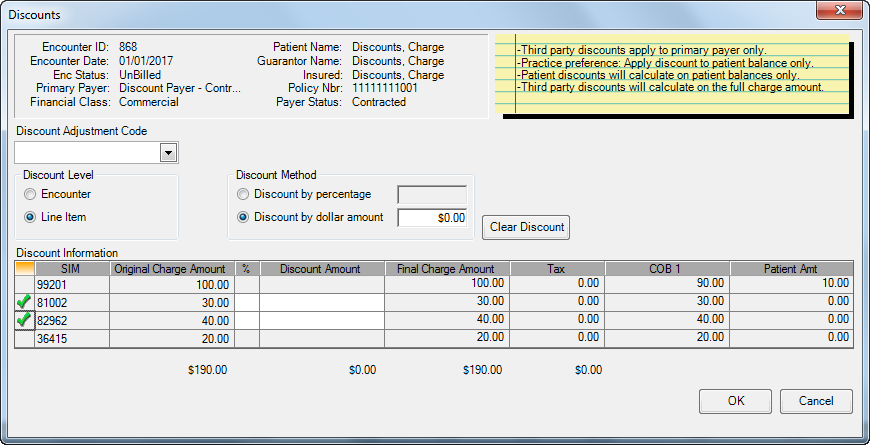
Task: Select SIM code 82962 cell
Action: [72, 320]
